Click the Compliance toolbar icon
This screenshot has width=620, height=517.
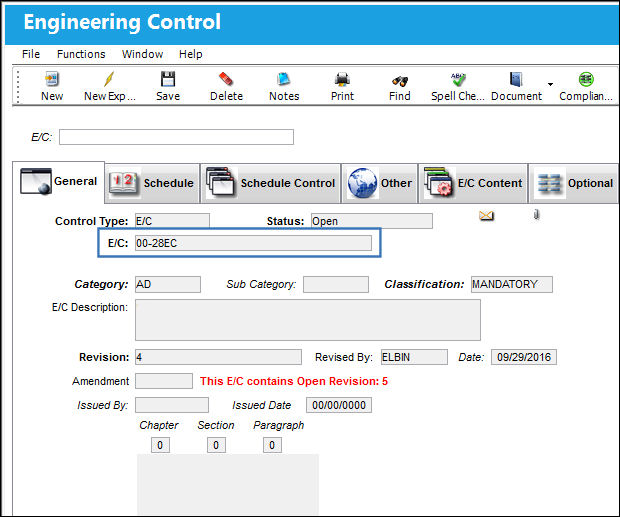click(x=586, y=79)
